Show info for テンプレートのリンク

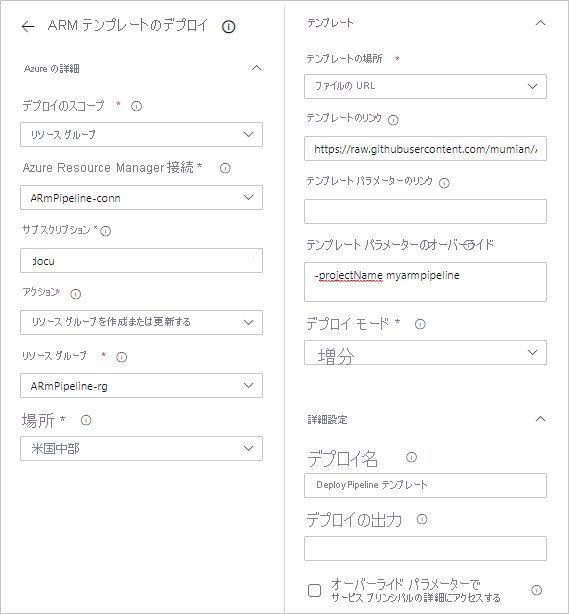[393, 120]
